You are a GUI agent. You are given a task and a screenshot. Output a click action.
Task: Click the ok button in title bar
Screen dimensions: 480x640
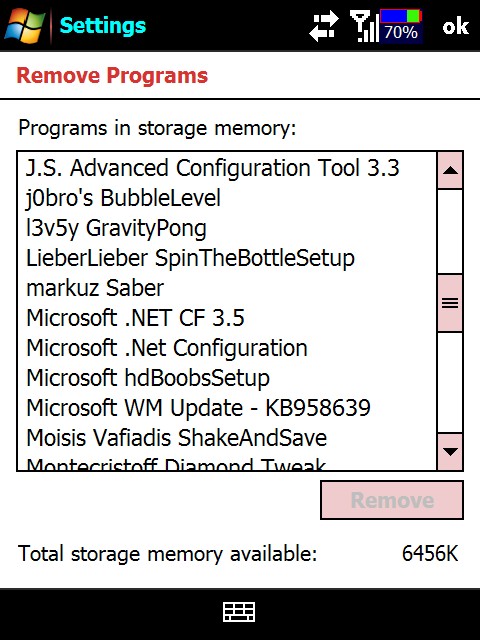[456, 26]
